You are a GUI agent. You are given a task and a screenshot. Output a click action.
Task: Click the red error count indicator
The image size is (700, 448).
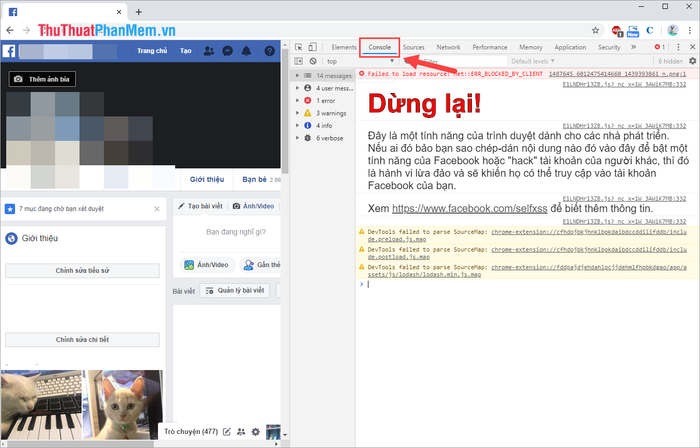click(x=659, y=47)
